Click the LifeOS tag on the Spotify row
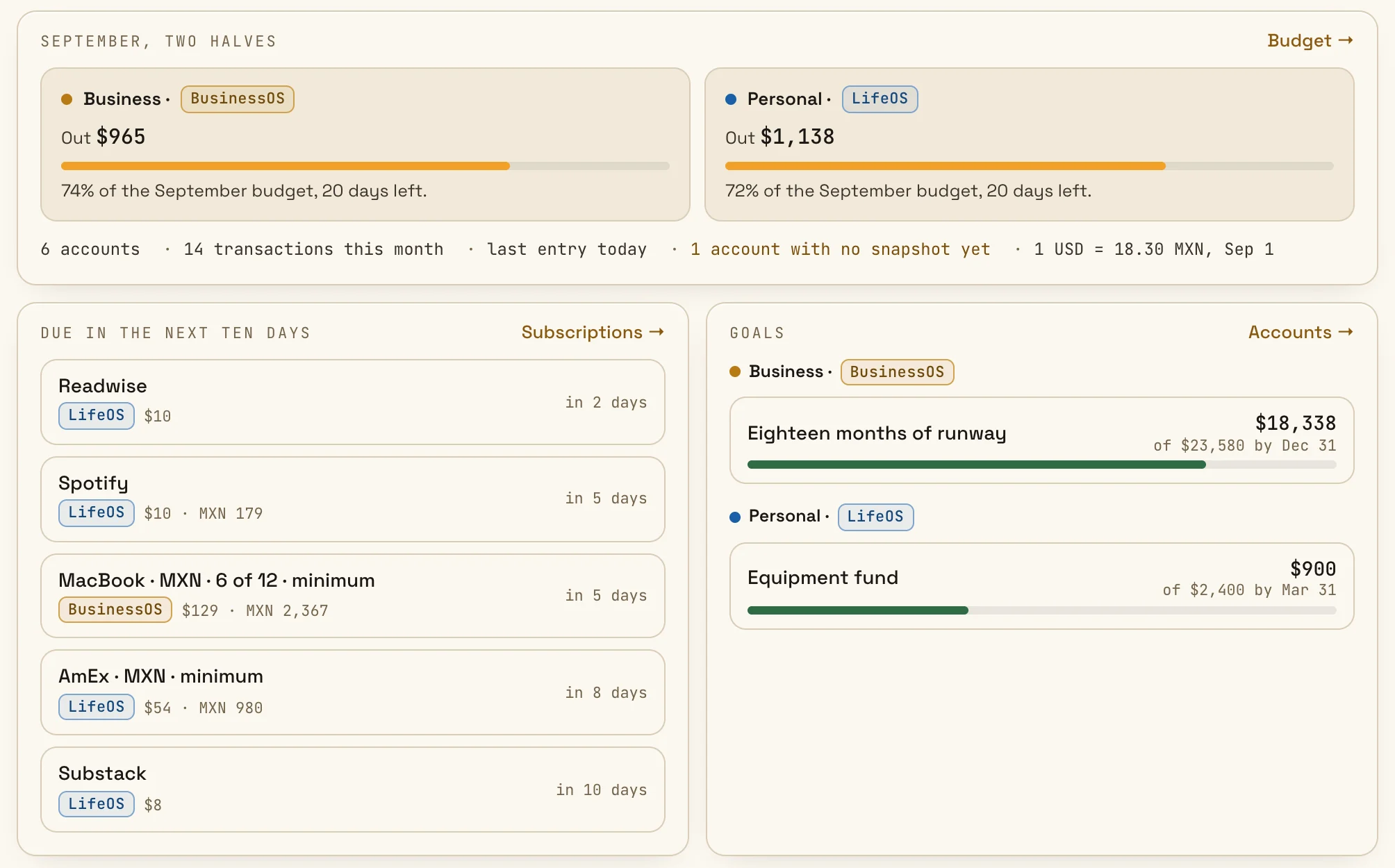This screenshot has height=868, width=1395. point(97,512)
